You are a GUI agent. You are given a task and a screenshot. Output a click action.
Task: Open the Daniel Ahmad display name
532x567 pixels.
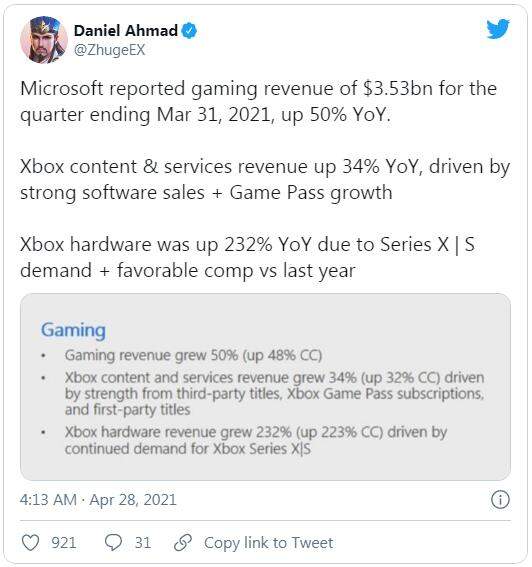click(126, 31)
